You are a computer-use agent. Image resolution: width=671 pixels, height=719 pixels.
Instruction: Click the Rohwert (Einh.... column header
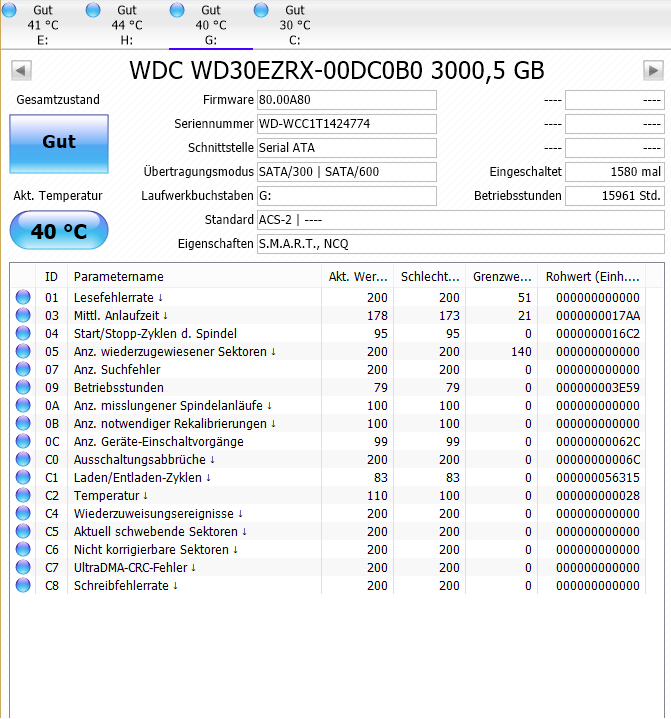click(592, 277)
